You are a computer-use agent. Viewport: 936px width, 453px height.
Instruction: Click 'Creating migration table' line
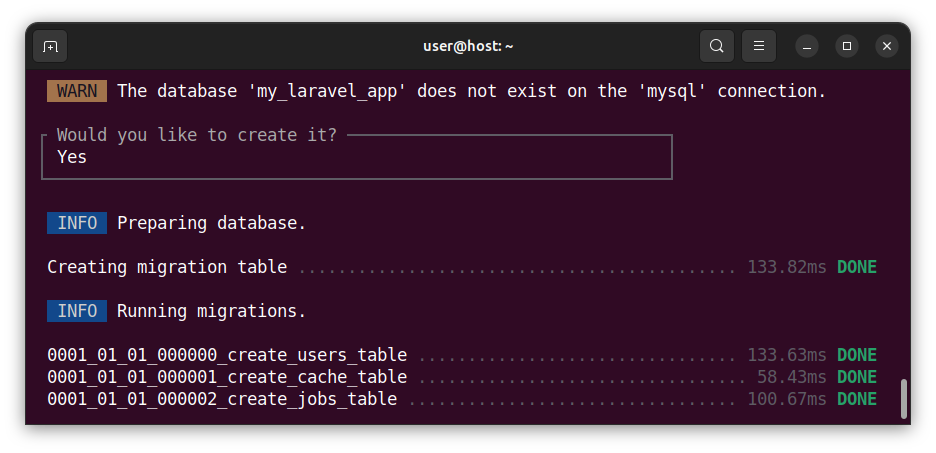coord(167,267)
